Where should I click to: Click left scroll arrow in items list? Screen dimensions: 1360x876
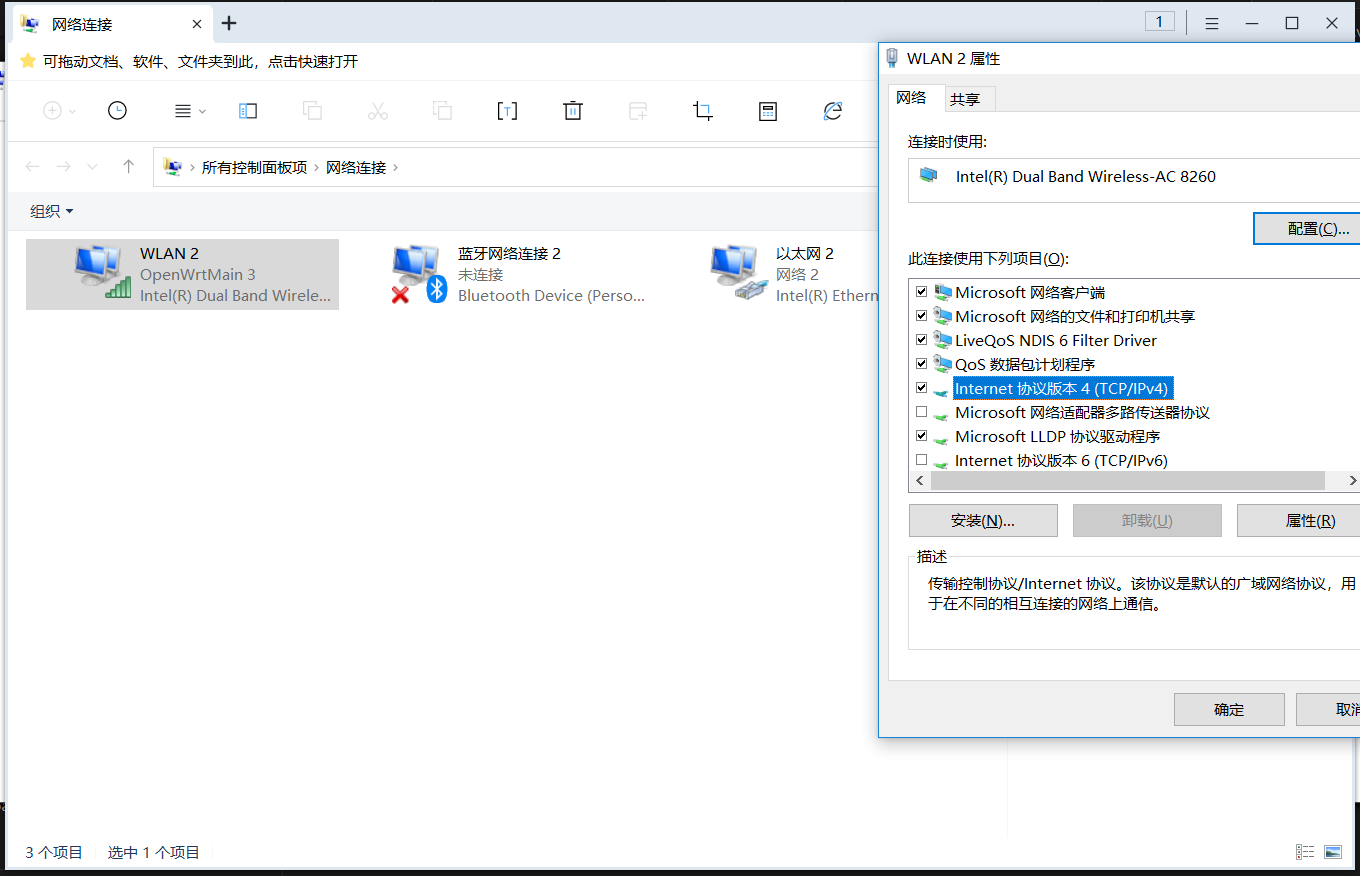[x=920, y=481]
